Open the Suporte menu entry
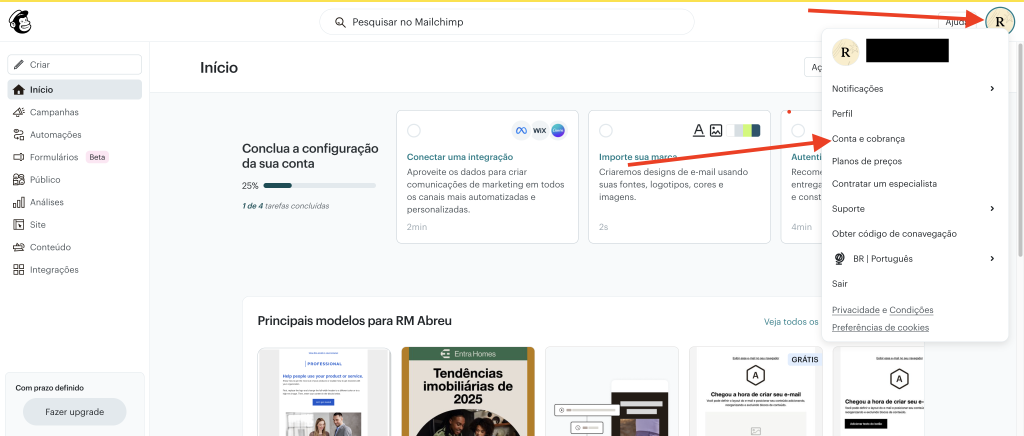 [848, 209]
